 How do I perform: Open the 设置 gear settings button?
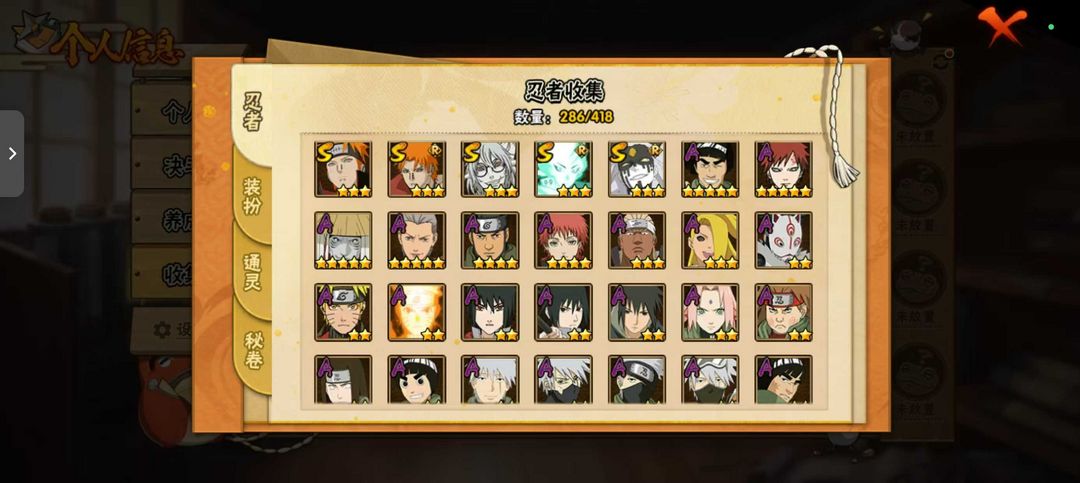point(163,330)
